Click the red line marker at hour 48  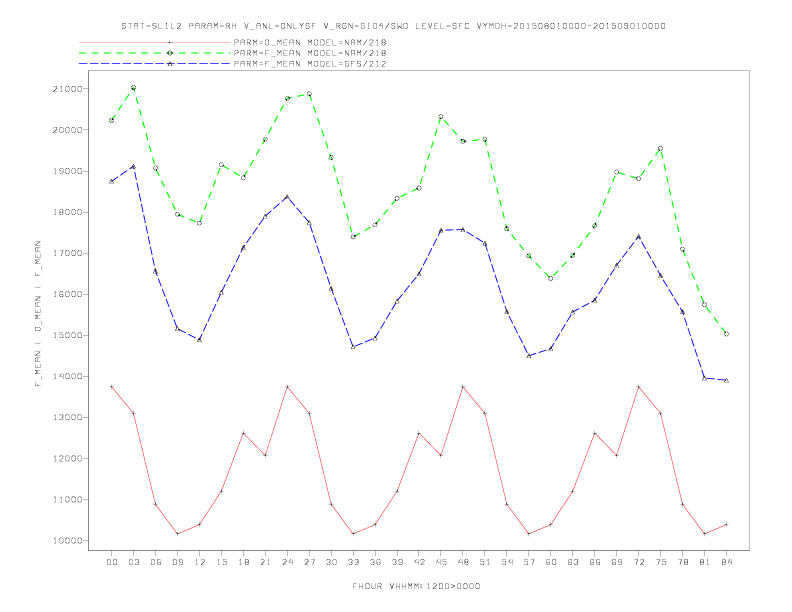(463, 387)
